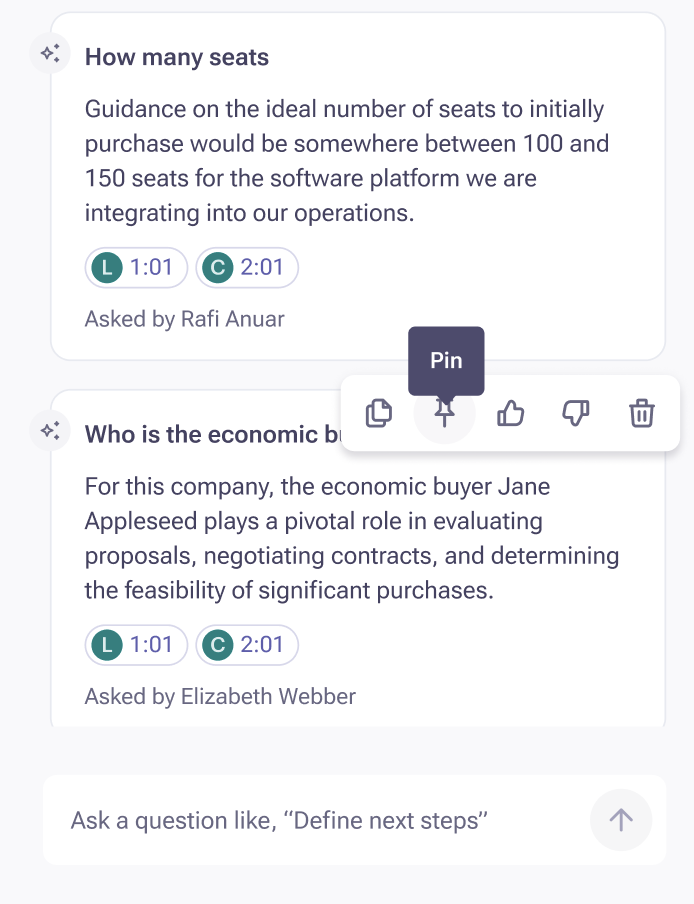Open the L 1:01 timestamp in seats card
Viewport: 694px width, 904px height.
136,268
